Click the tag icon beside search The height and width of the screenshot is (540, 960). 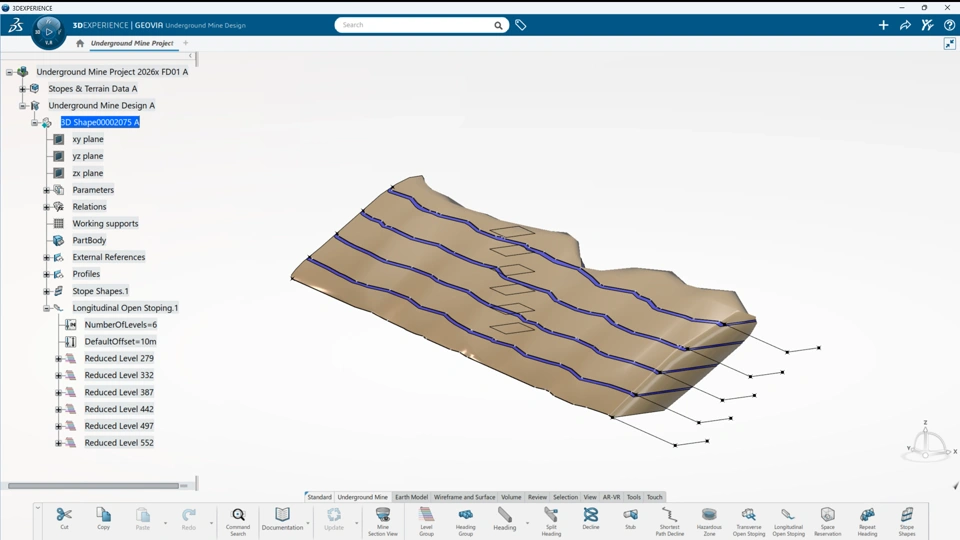point(520,25)
